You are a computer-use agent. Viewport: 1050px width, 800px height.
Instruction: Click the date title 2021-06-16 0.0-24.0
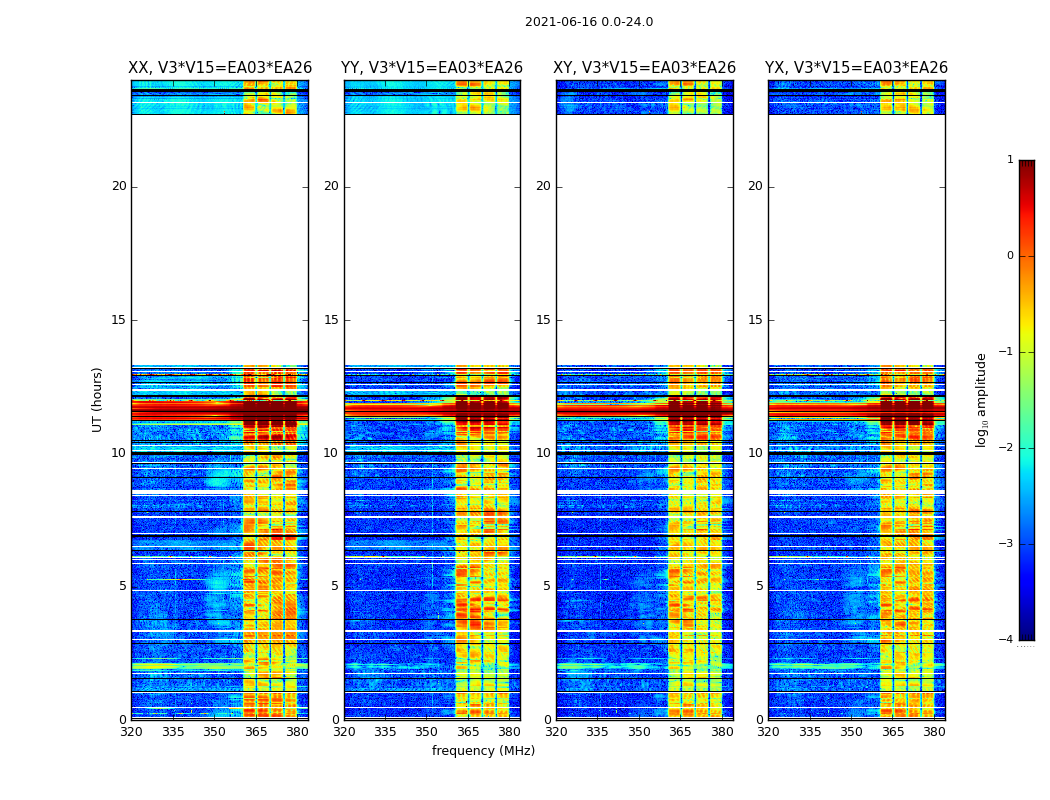coord(589,22)
